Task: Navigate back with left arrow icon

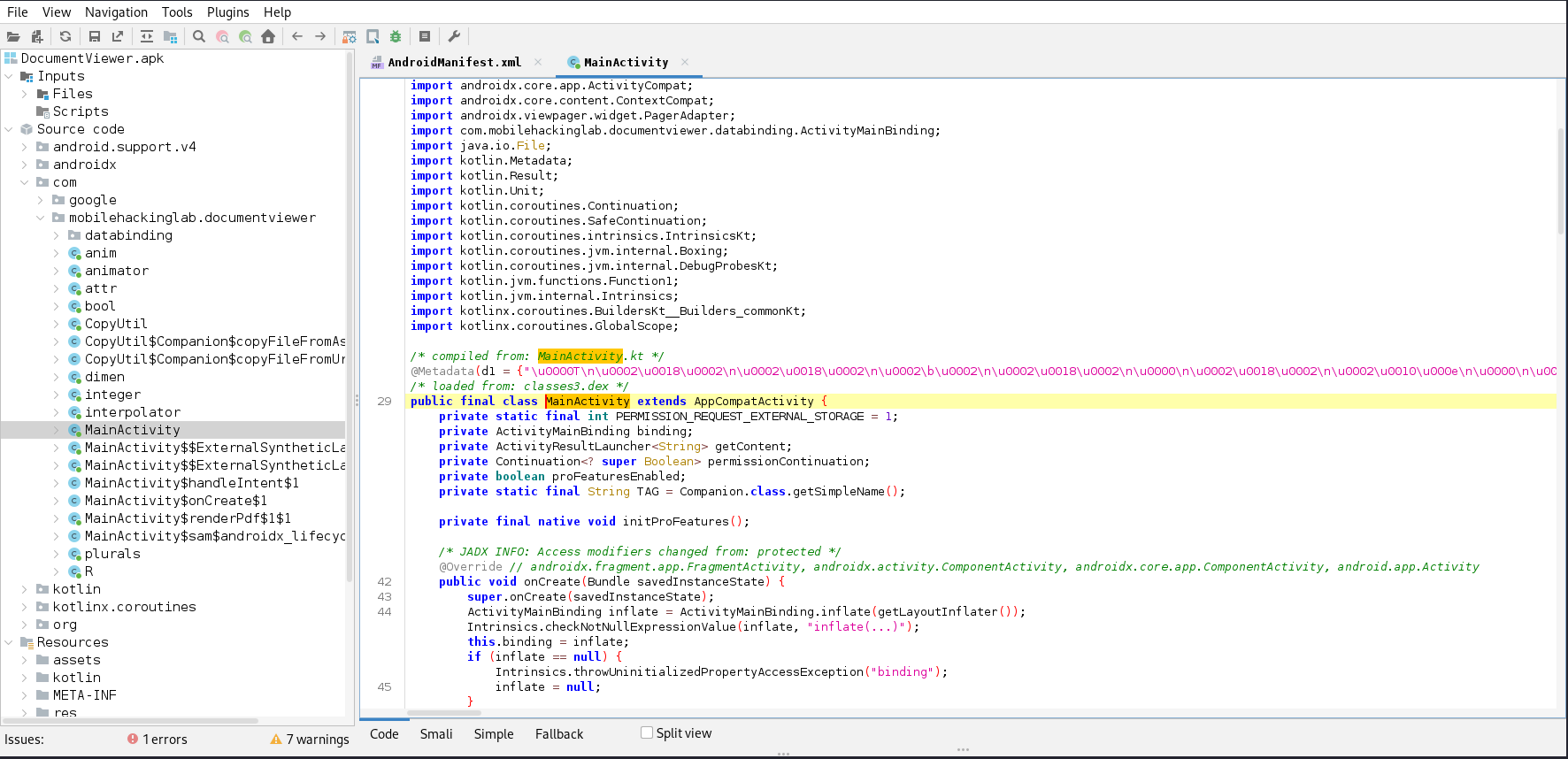Action: (297, 36)
